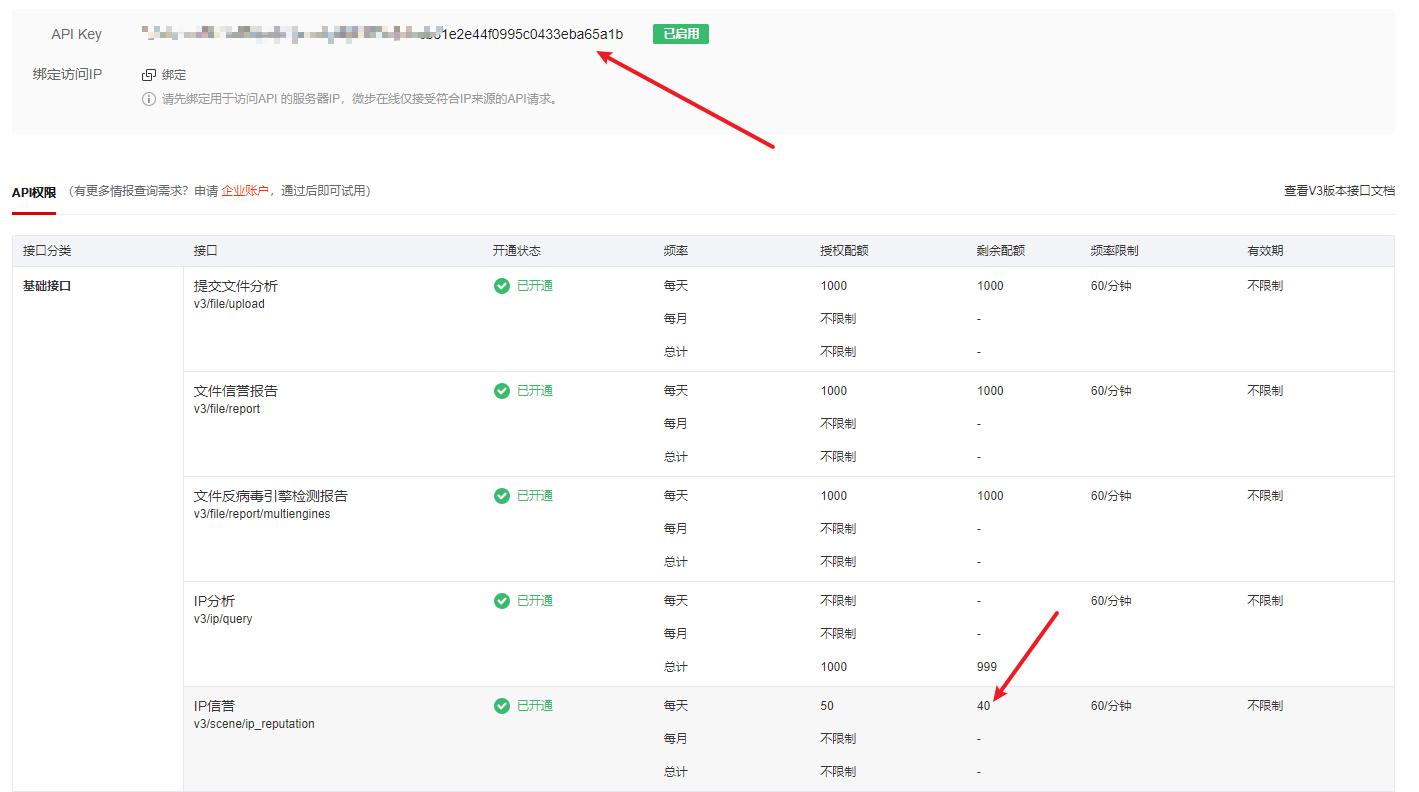Click the 接口分类 column header
The image size is (1419, 792).
[47, 251]
